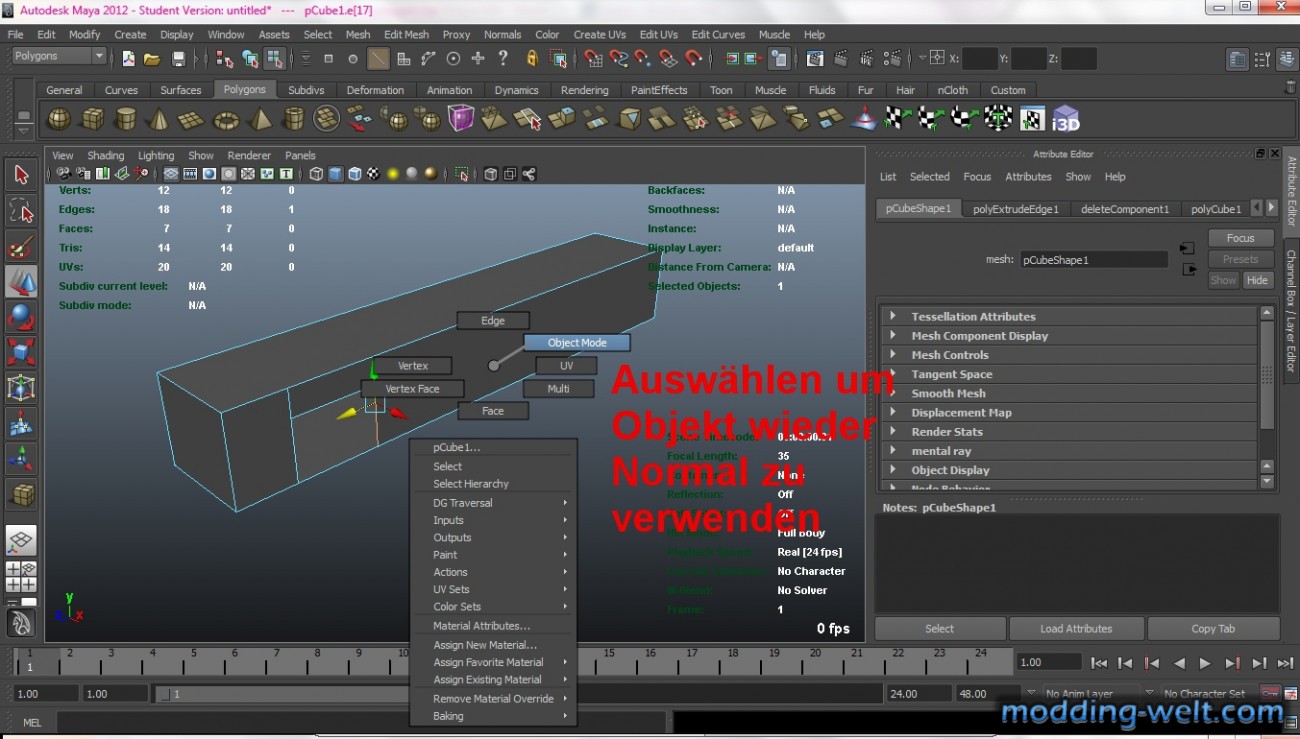Click select by hierarchy mode icon
The width and height of the screenshot is (1300, 739).
tap(224, 59)
